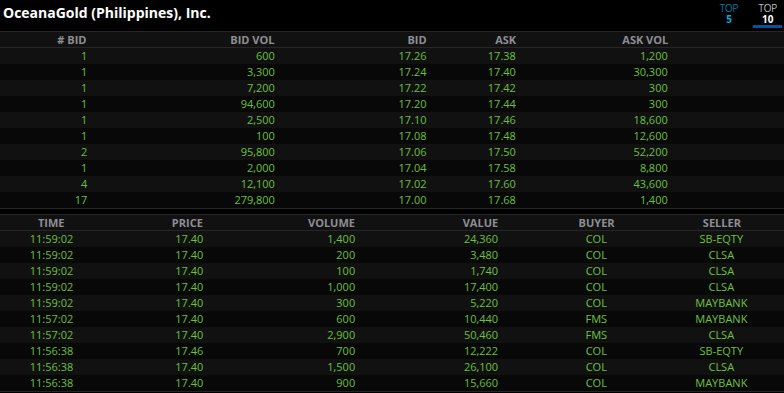This screenshot has height=393, width=784.
Task: Click the trade value 5,220
Action: [x=484, y=303]
